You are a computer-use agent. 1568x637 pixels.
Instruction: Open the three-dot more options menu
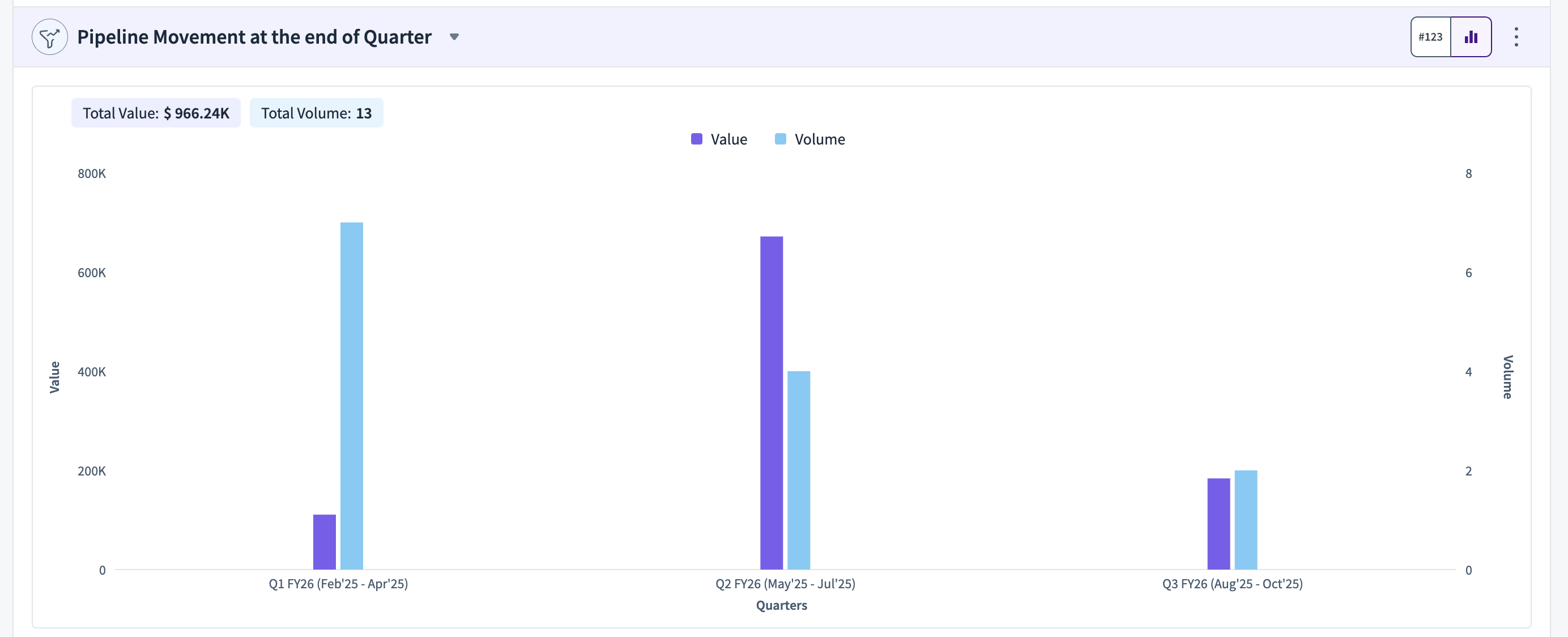click(1516, 37)
